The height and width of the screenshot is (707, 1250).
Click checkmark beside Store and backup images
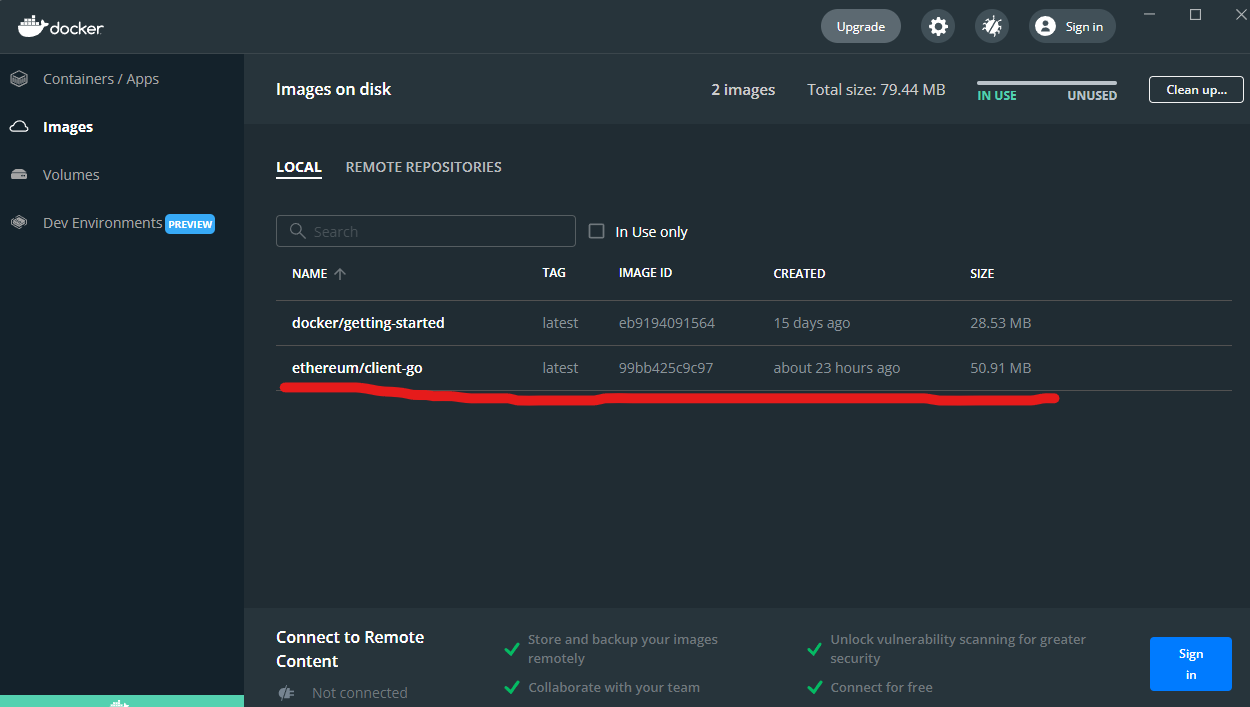(512, 649)
